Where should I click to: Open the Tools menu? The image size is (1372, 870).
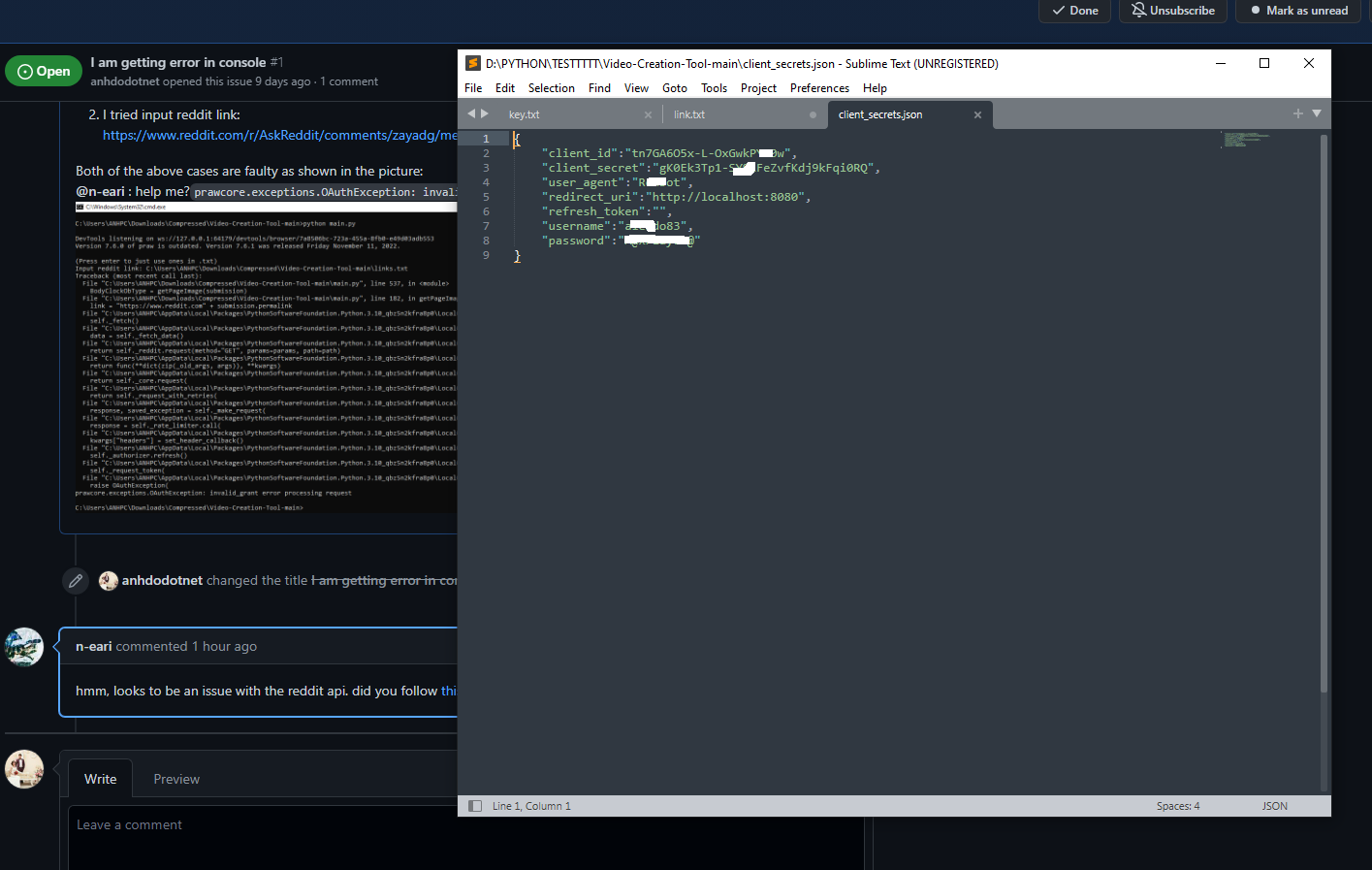tap(715, 88)
